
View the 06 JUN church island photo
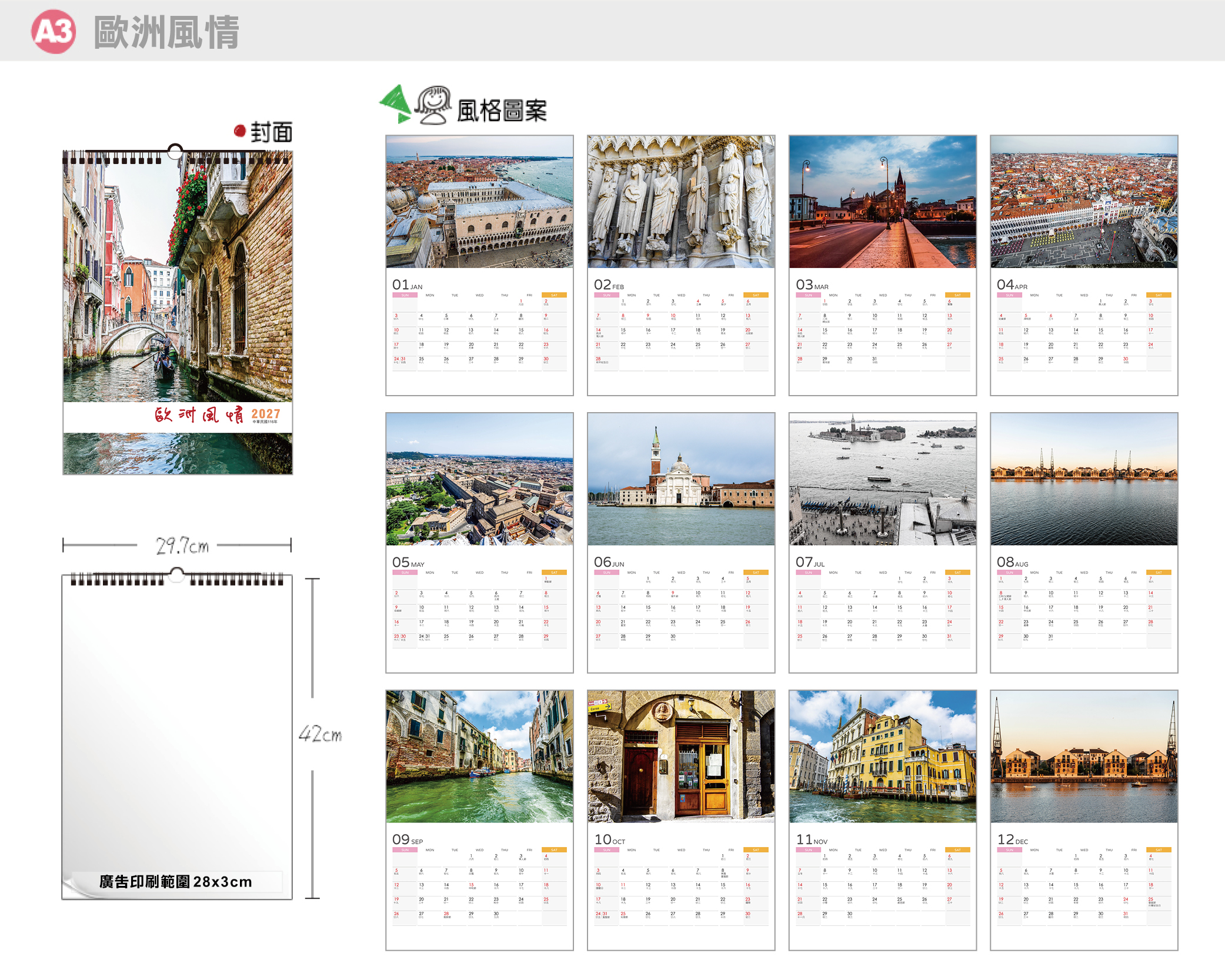click(x=681, y=479)
